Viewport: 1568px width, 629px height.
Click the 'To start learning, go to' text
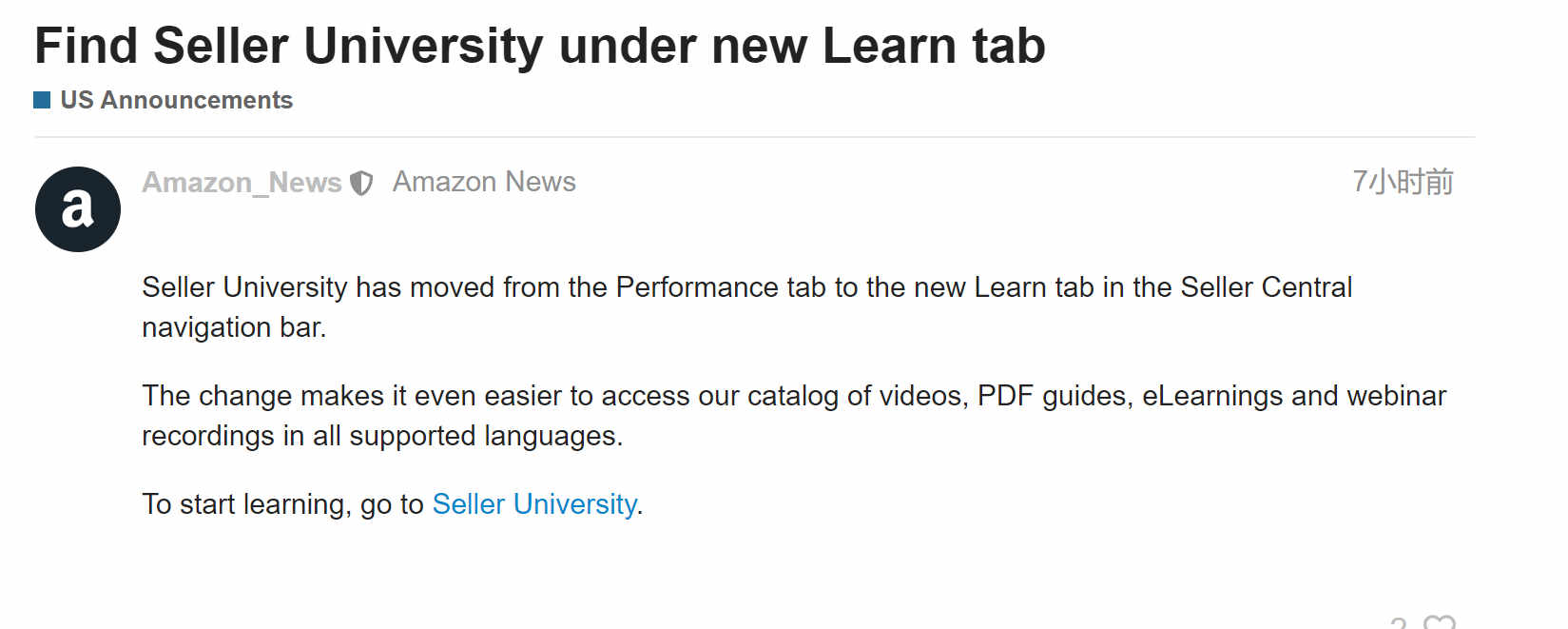tap(283, 504)
